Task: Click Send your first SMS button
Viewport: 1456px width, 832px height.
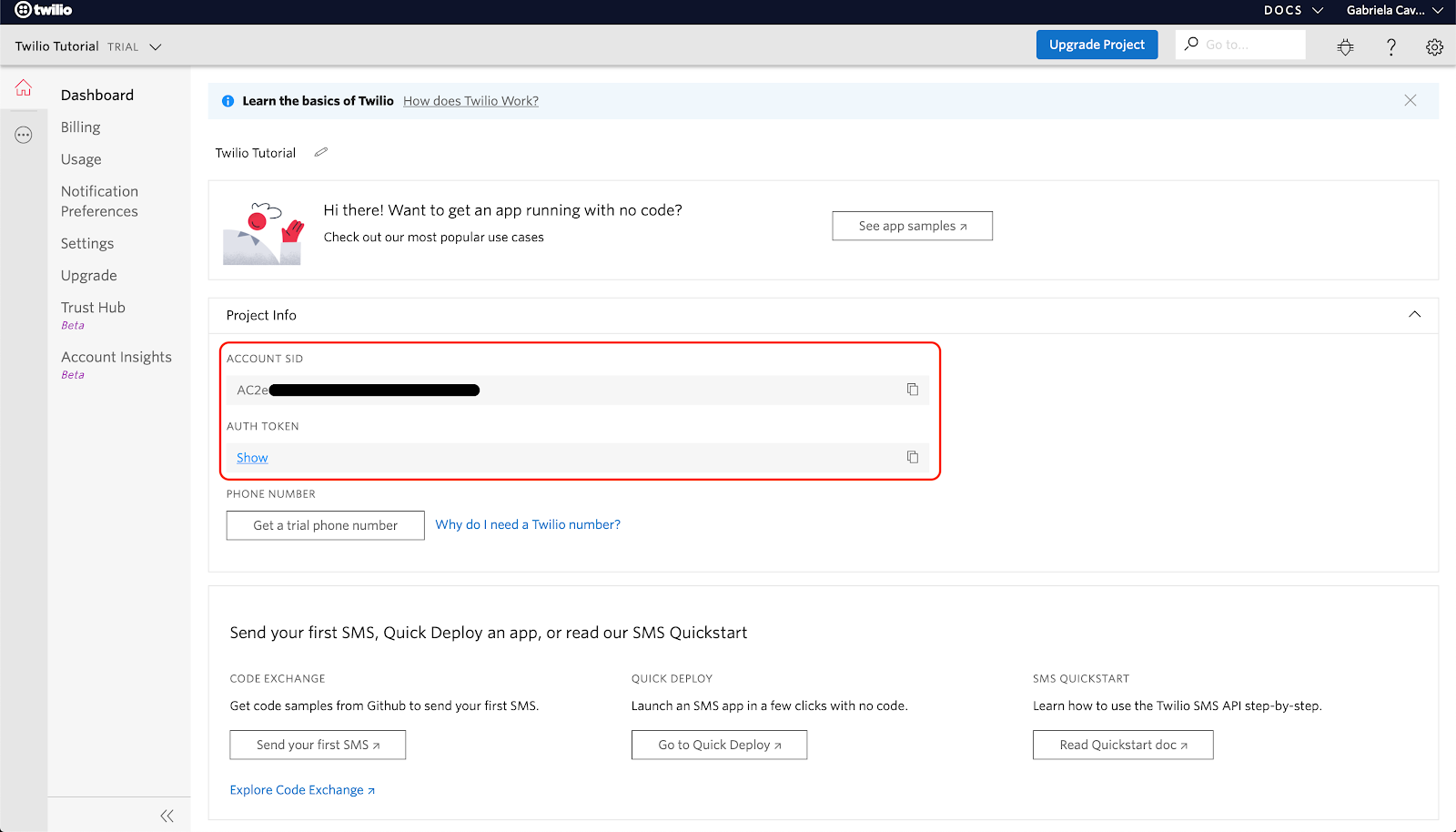Action: pyautogui.click(x=318, y=745)
